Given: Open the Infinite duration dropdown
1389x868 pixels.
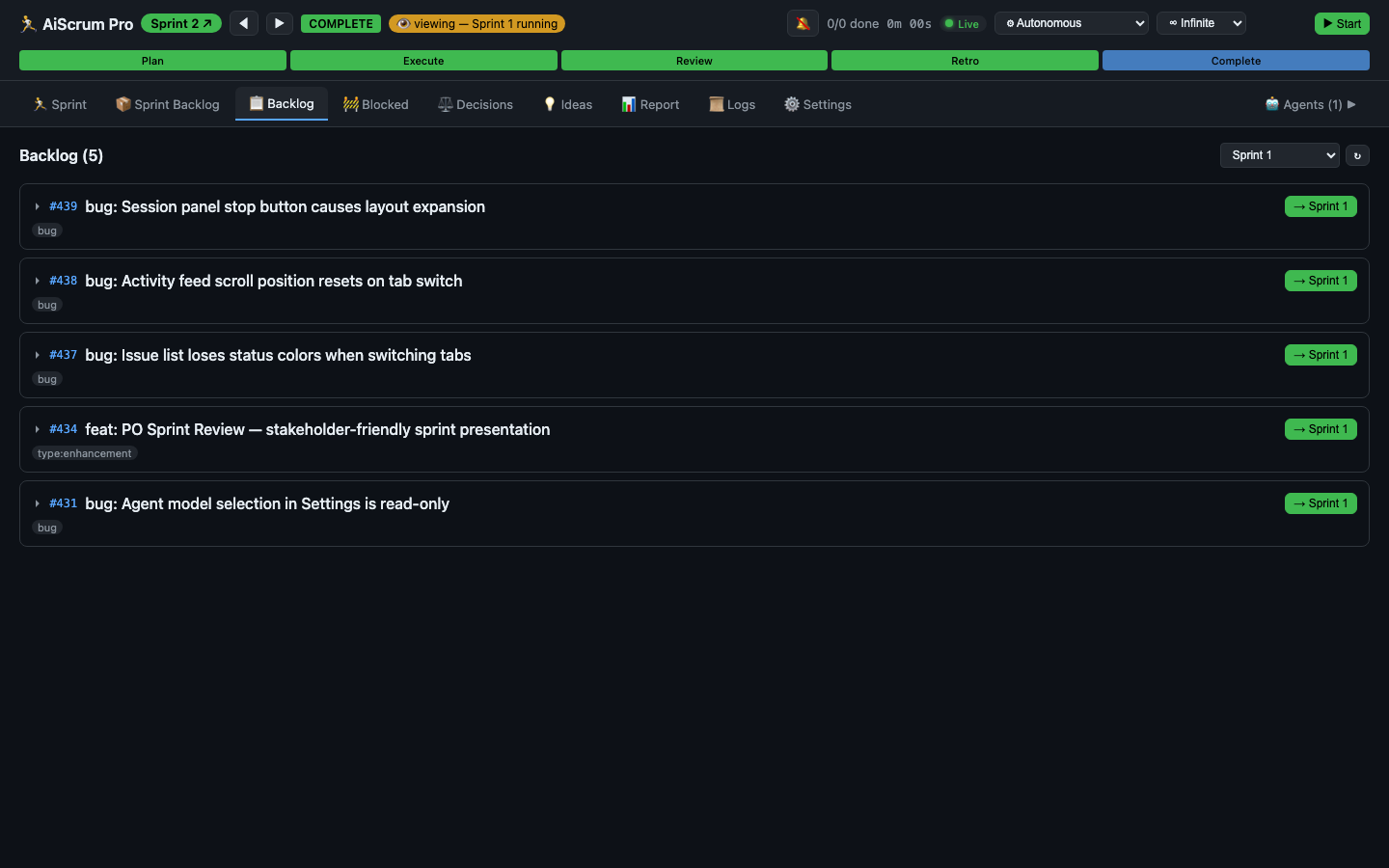Looking at the screenshot, I should click(1201, 23).
